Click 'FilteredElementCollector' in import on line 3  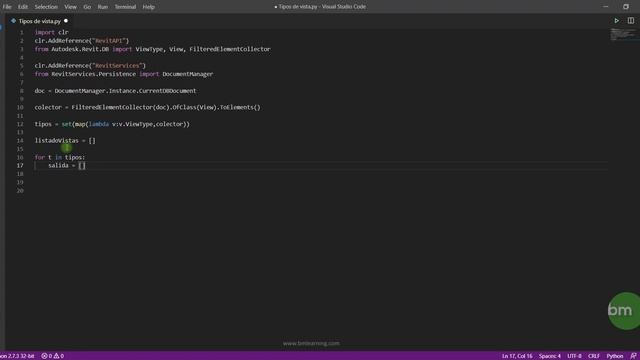point(230,49)
